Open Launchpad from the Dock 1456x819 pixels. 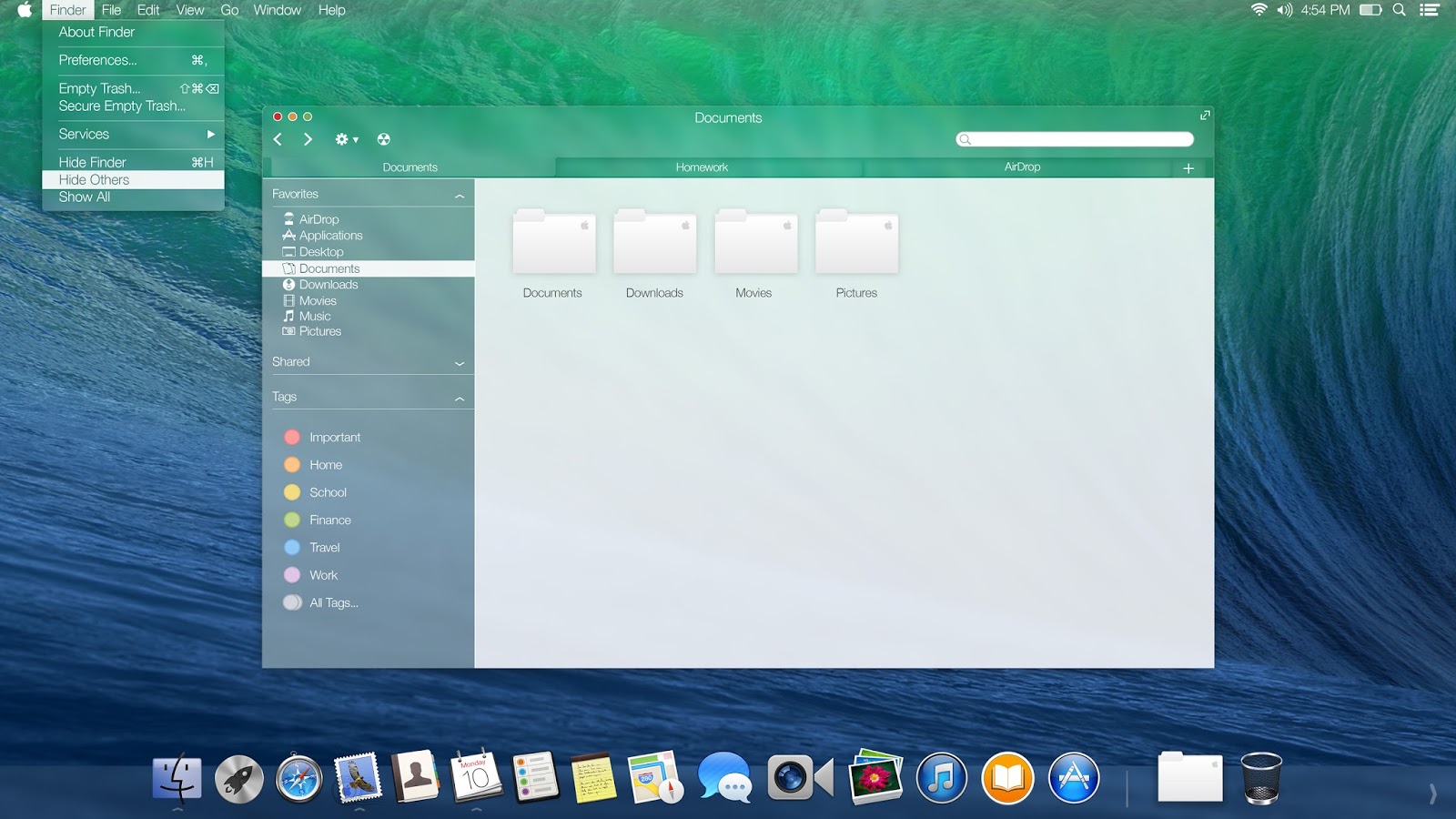click(x=238, y=779)
